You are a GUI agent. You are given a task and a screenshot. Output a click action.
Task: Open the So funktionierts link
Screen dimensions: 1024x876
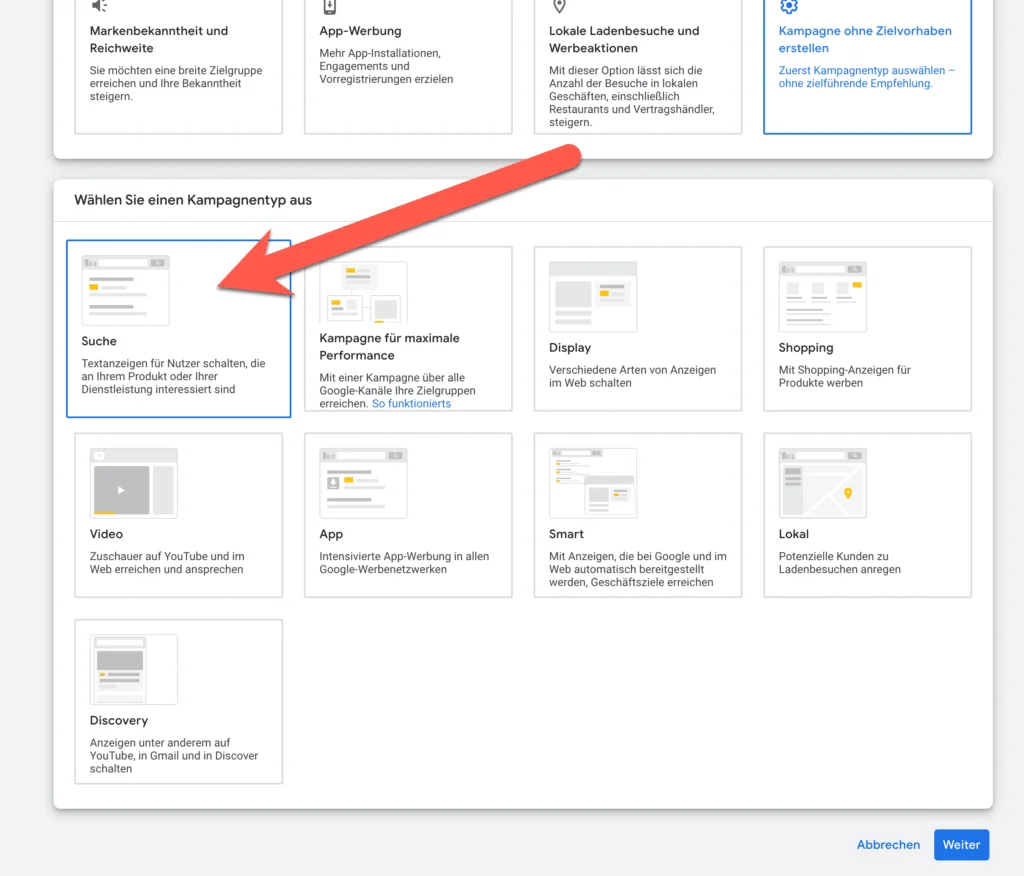[x=411, y=404]
